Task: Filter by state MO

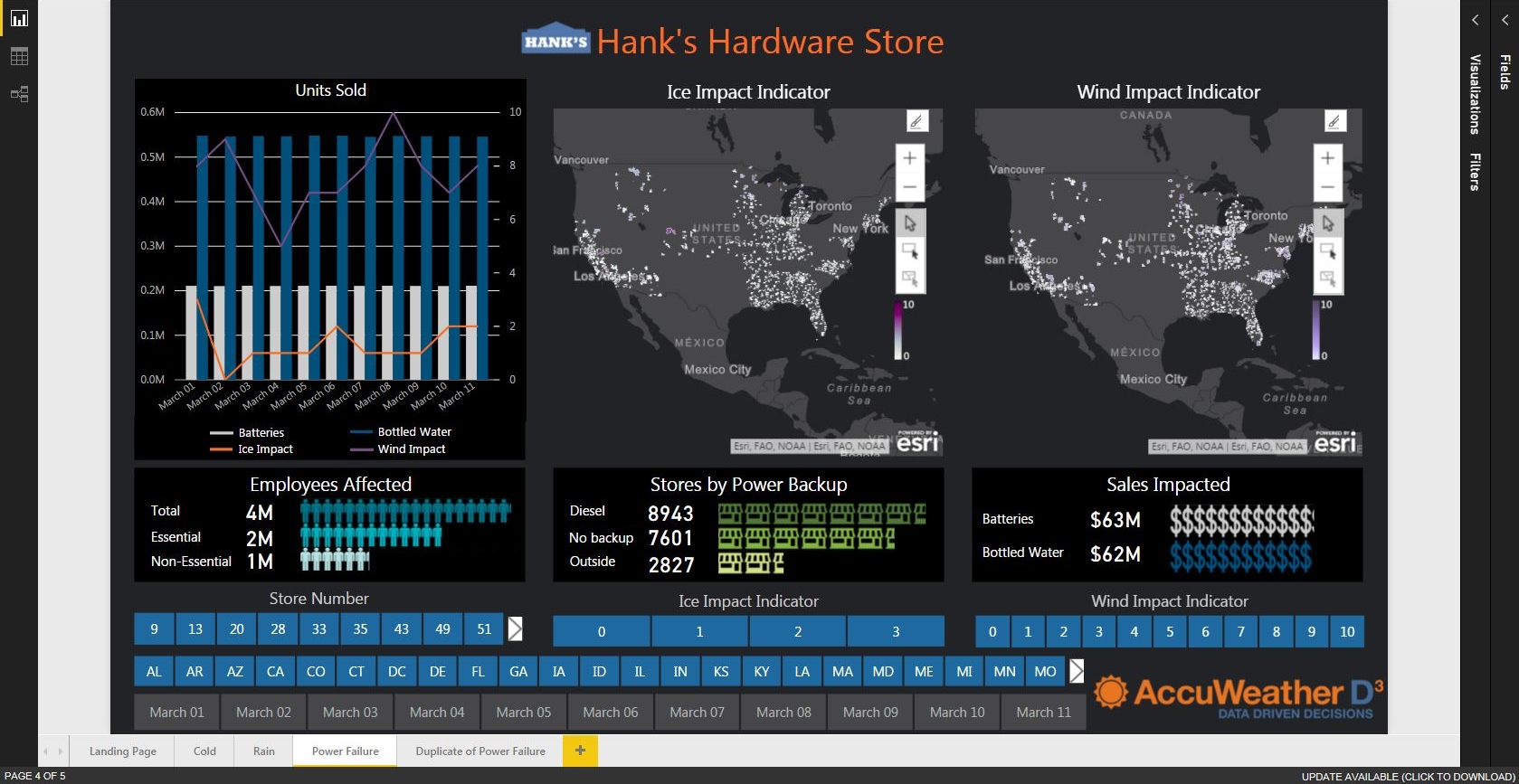Action: (x=1045, y=671)
